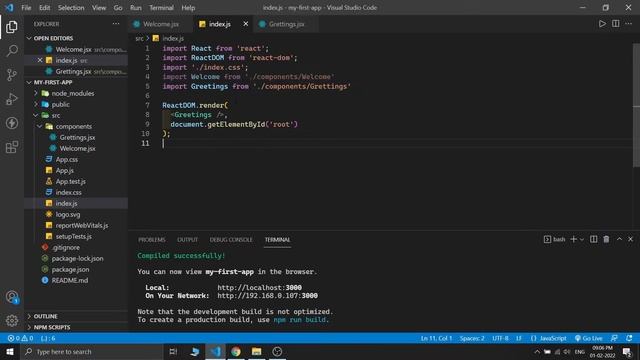The height and width of the screenshot is (360, 640).
Task: Open the Explorer view in activity bar
Action: point(12,27)
